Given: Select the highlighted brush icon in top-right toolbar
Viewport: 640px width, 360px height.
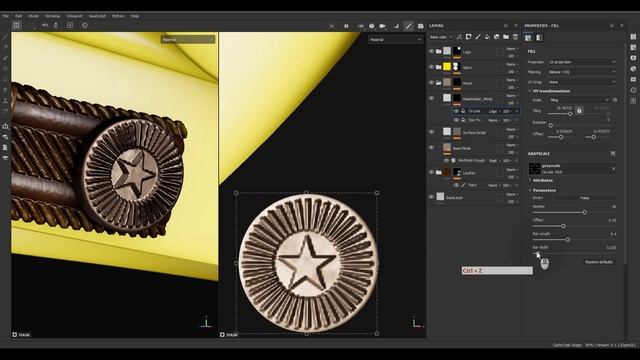Looking at the screenshot, I should tap(409, 26).
